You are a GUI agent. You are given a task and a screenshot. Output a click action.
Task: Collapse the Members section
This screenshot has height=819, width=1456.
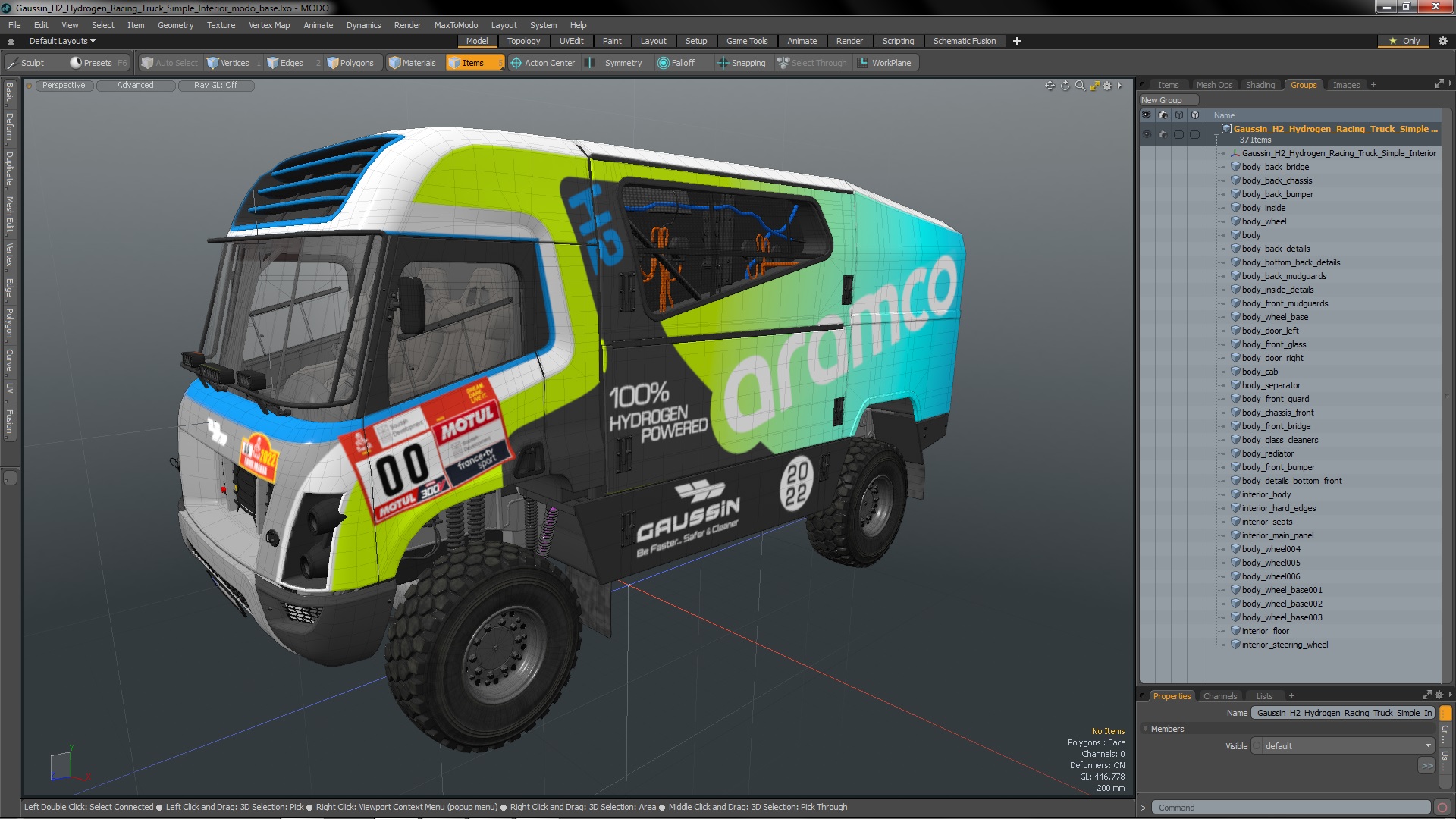click(x=1145, y=729)
